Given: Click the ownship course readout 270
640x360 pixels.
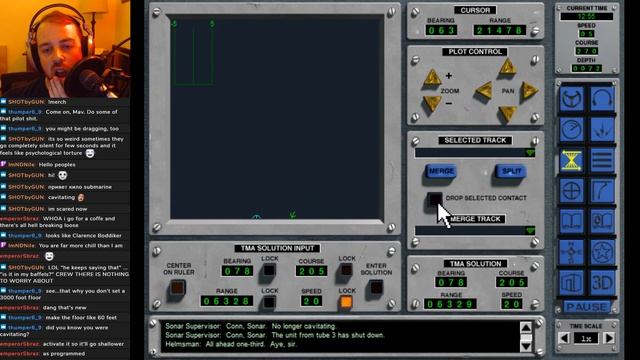Looking at the screenshot, I should coord(587,51).
